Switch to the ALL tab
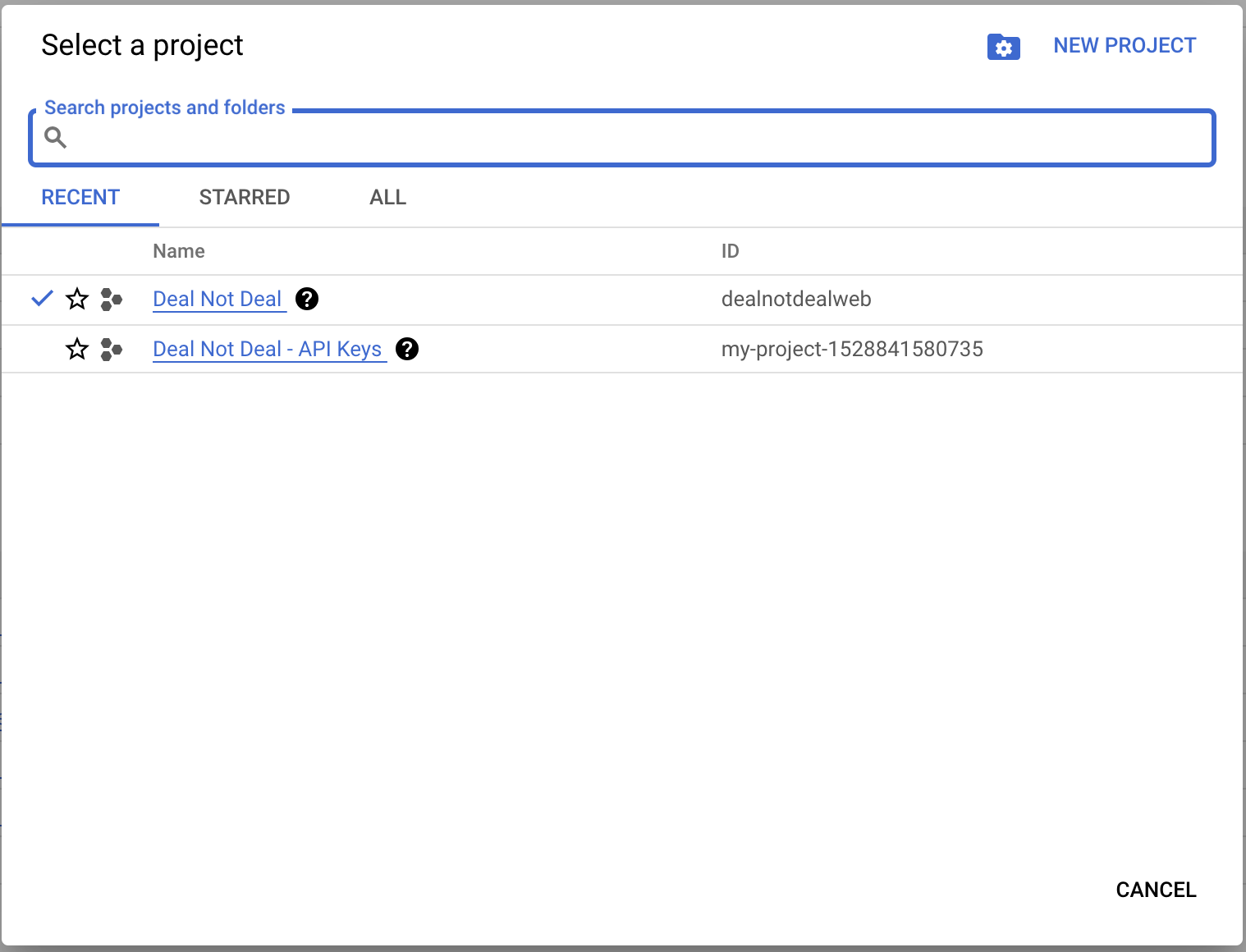This screenshot has width=1246, height=952. coord(388,198)
